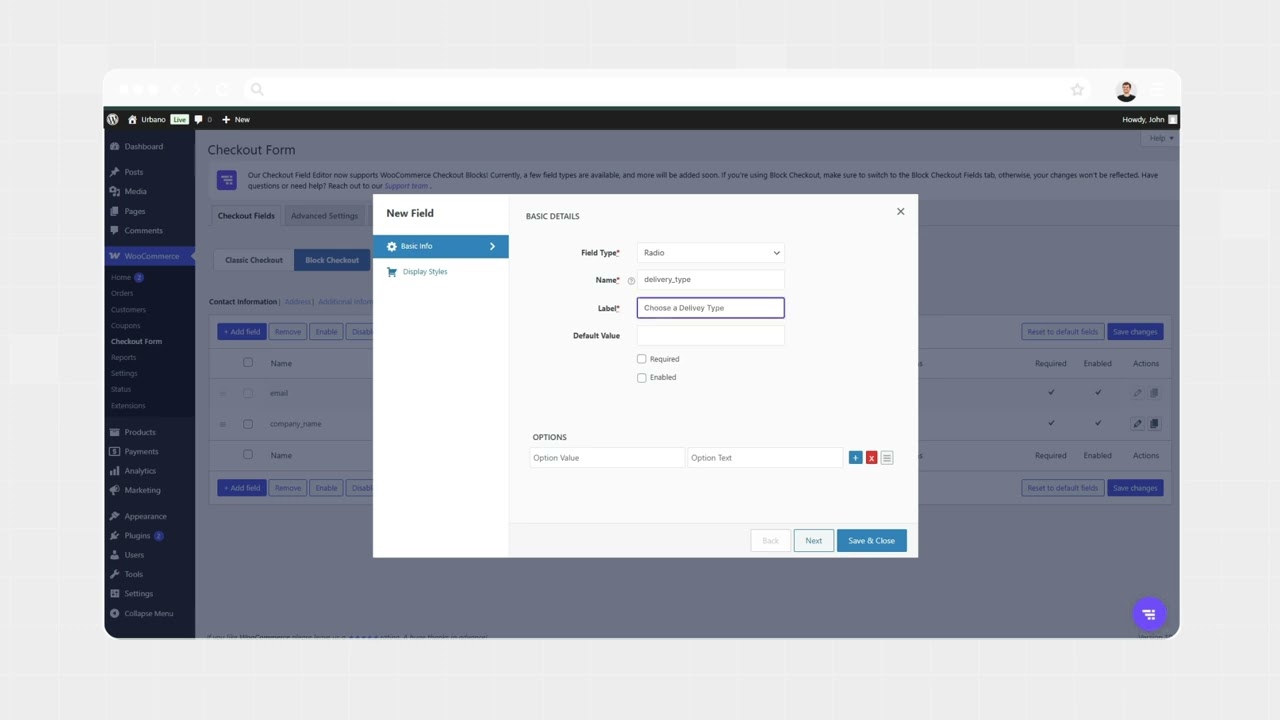Open Dashboard in the sidebar
The height and width of the screenshot is (720, 1280).
143,146
